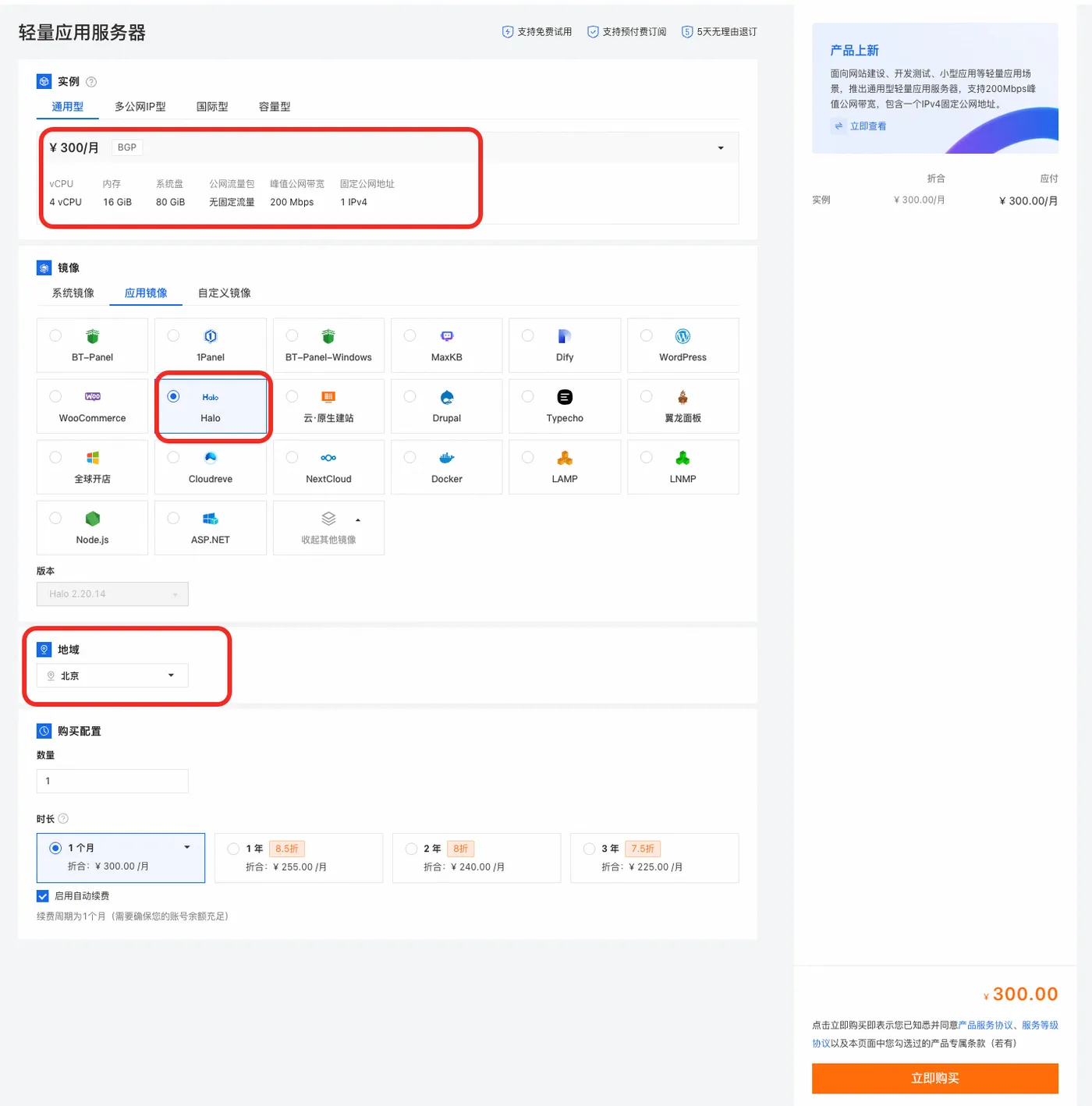Image resolution: width=1092 pixels, height=1106 pixels.
Task: Click the Node.js hexagon icon
Action: tap(93, 519)
